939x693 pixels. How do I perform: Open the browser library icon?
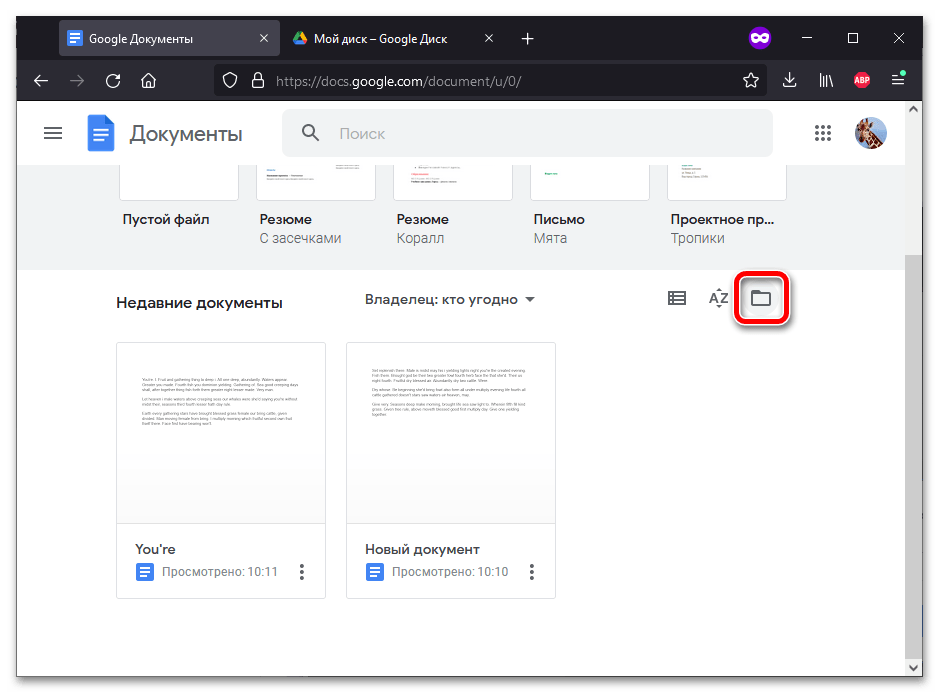click(x=826, y=80)
